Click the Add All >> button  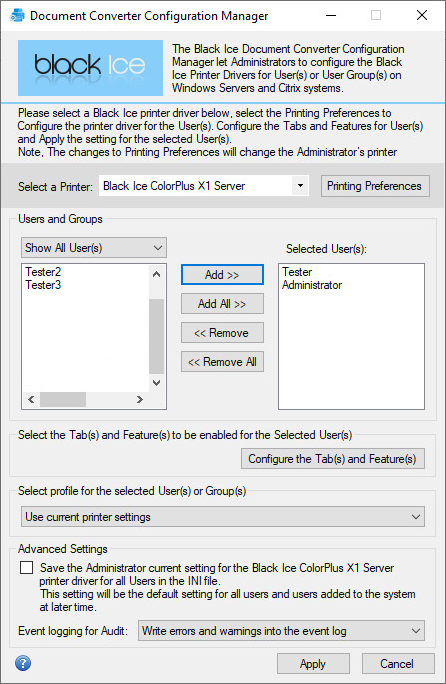[x=222, y=304]
